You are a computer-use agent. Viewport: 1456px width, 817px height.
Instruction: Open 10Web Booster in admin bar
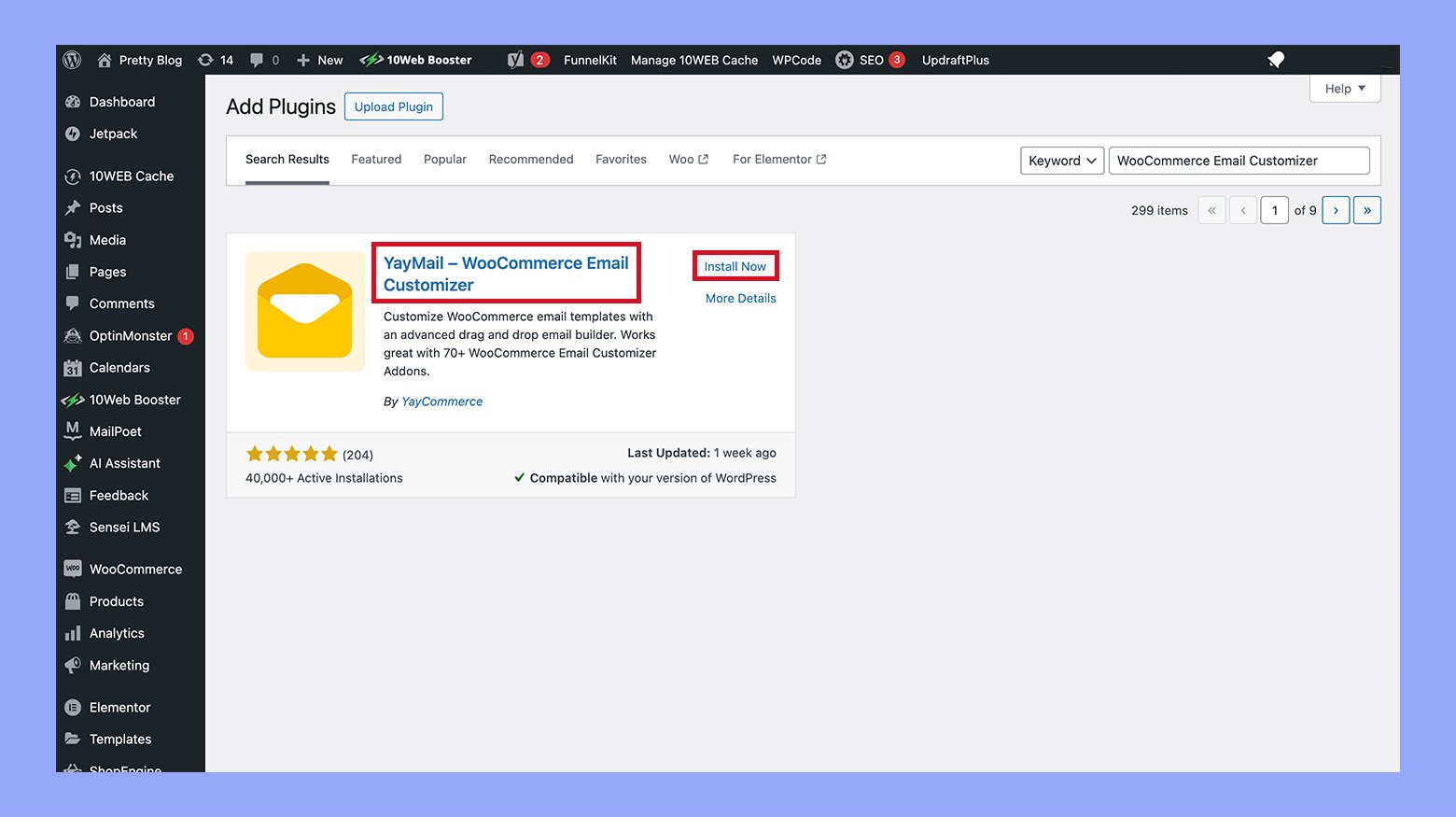416,60
